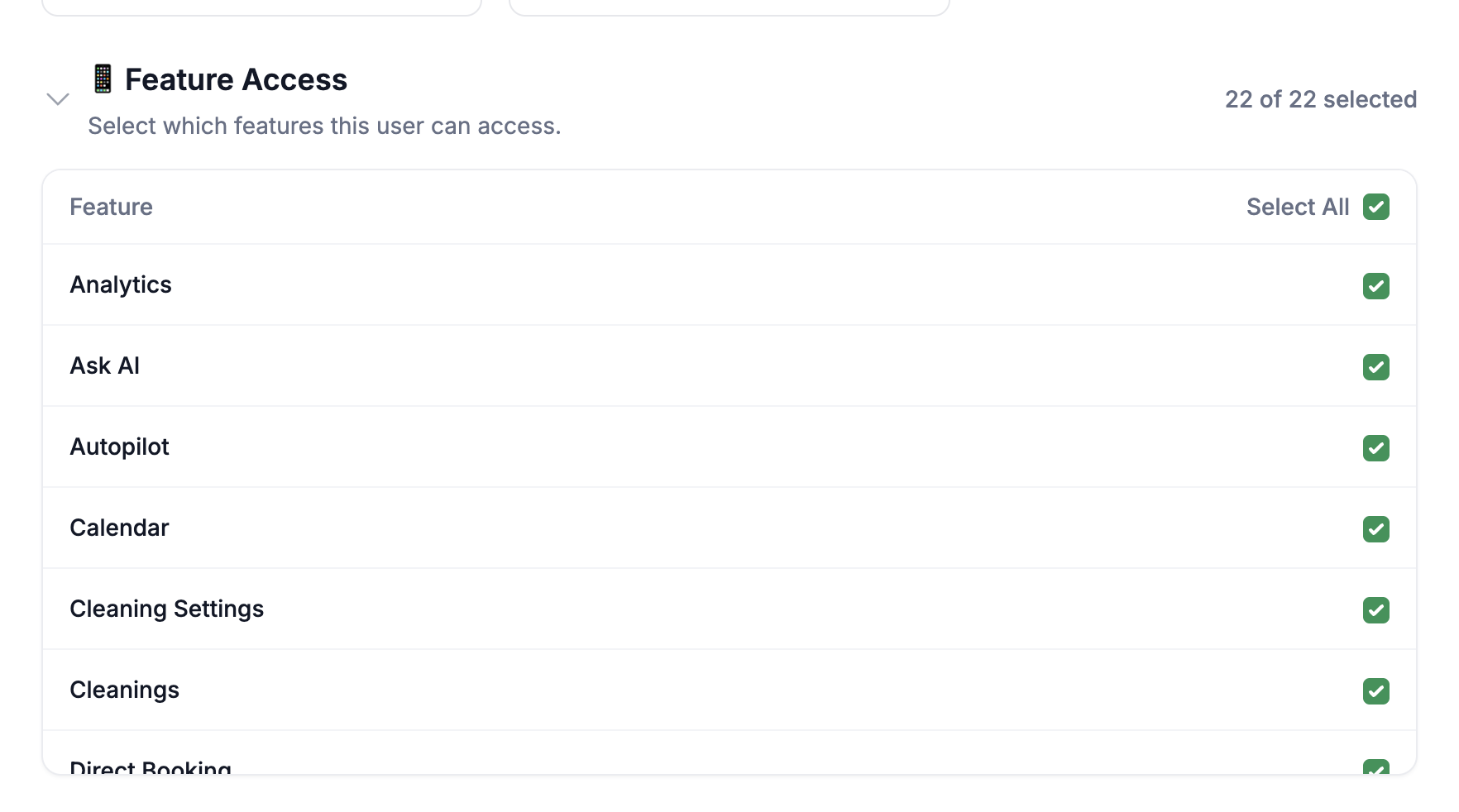Select the Cleaning Settings row label
This screenshot has height=812, width=1459.
click(x=166, y=609)
